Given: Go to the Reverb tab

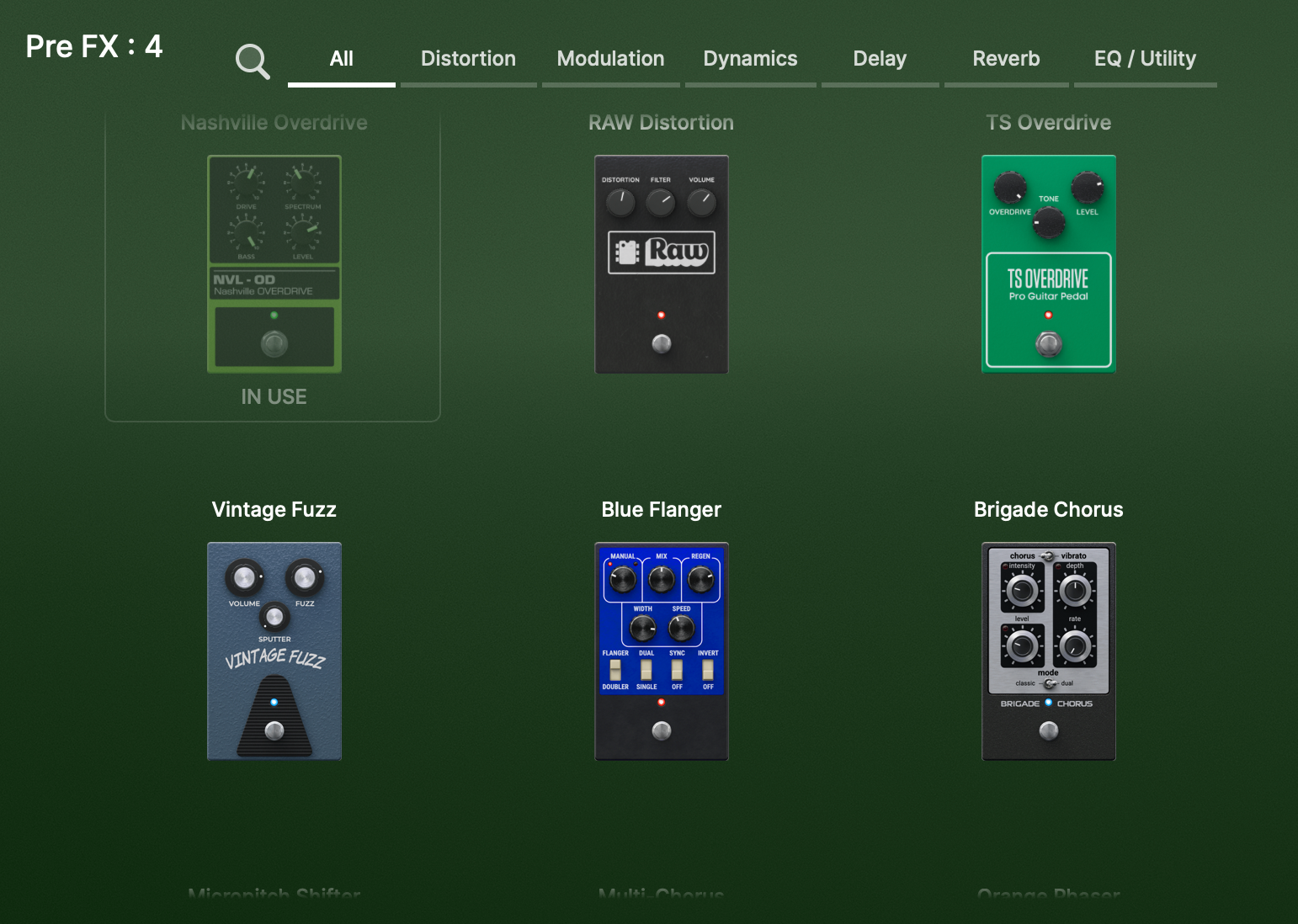Looking at the screenshot, I should (x=1006, y=59).
